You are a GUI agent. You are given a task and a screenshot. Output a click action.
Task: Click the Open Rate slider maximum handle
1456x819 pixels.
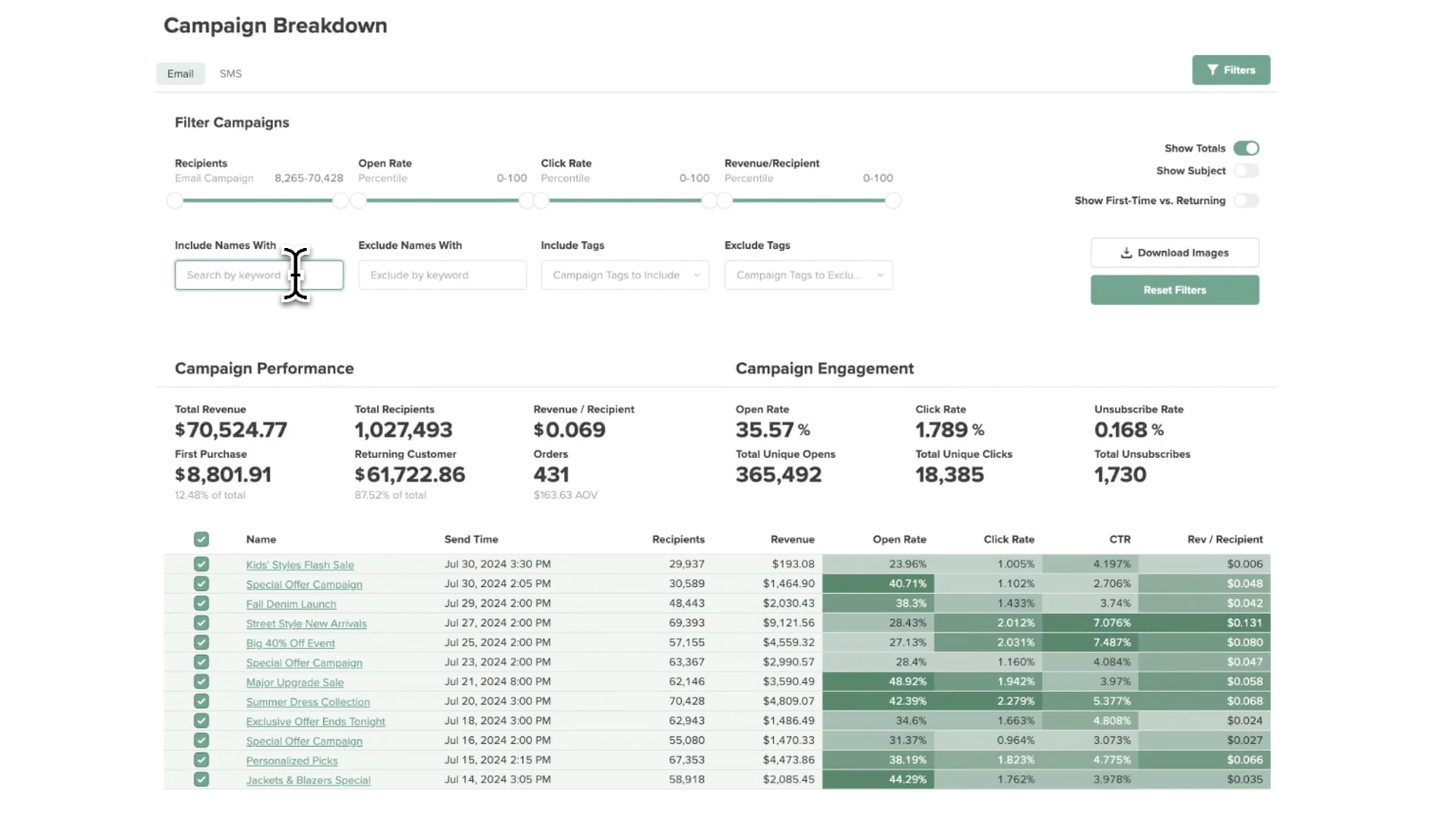pos(526,200)
